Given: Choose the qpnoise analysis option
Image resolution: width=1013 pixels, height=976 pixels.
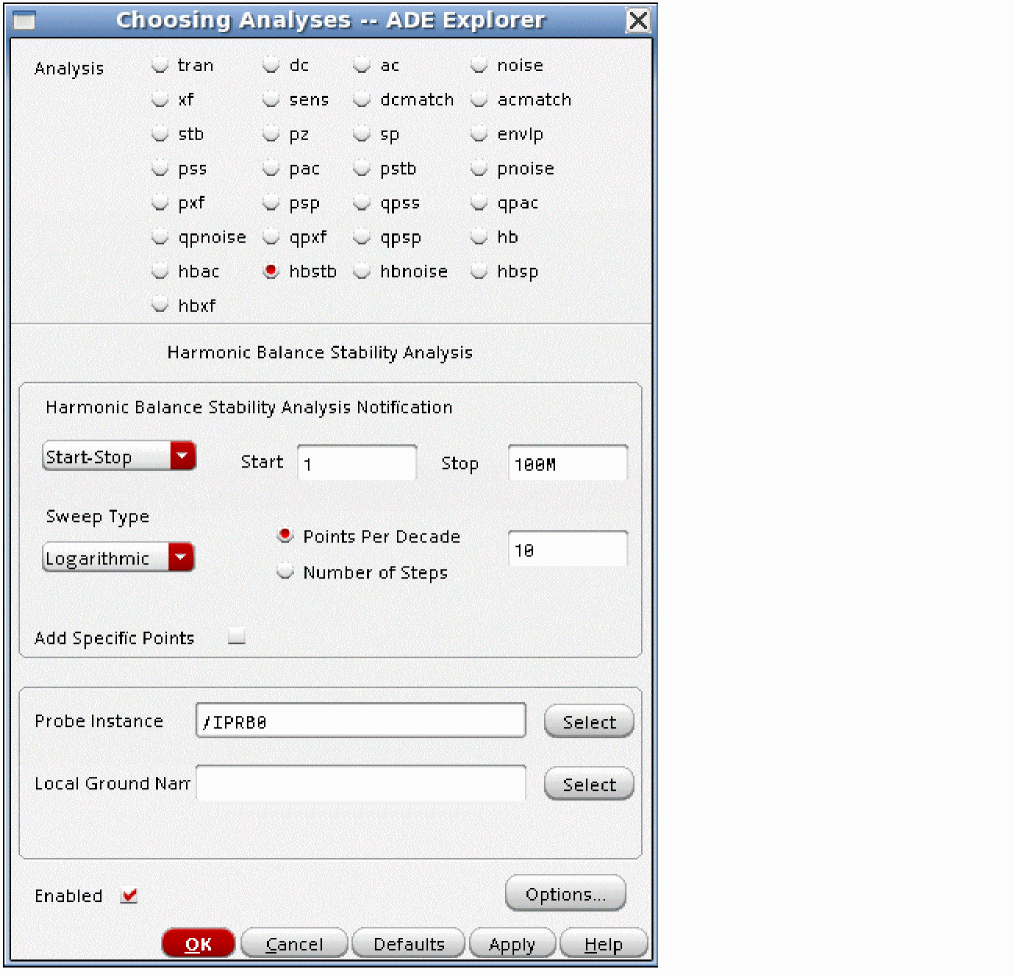Looking at the screenshot, I should click(160, 237).
